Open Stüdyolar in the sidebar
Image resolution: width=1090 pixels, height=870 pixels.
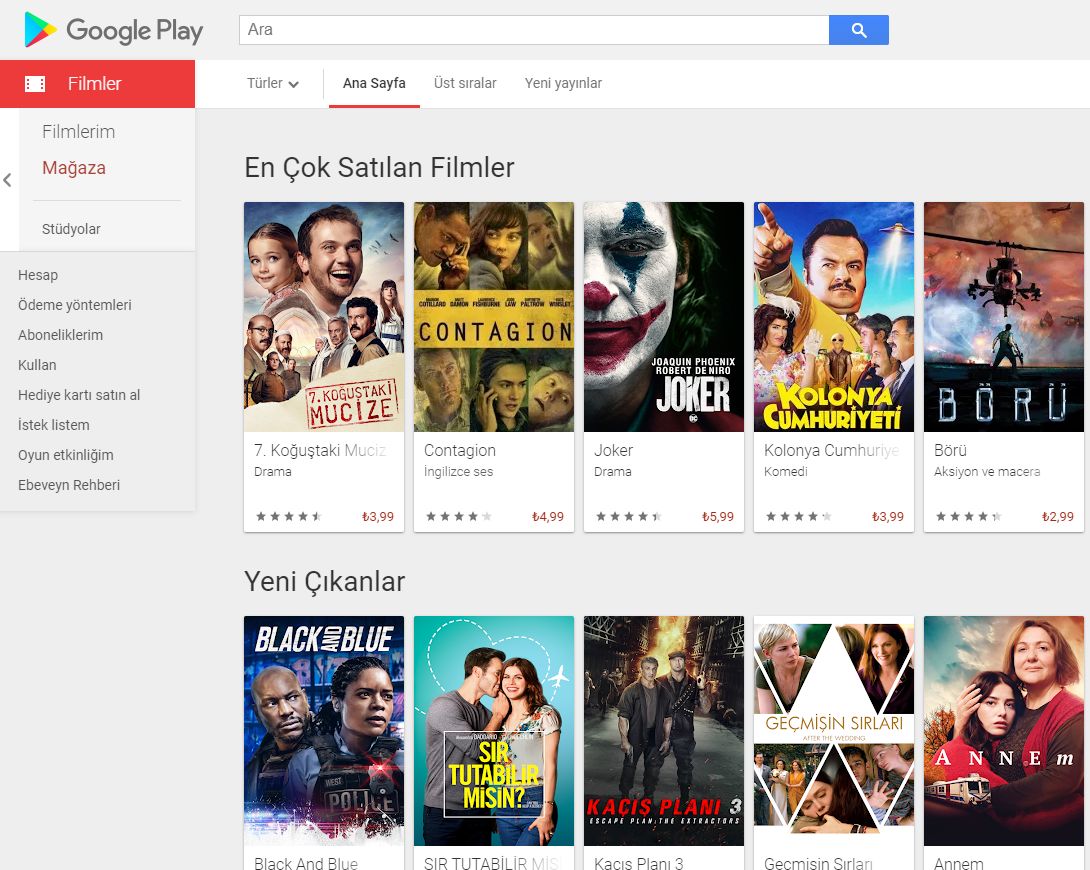tap(71, 229)
